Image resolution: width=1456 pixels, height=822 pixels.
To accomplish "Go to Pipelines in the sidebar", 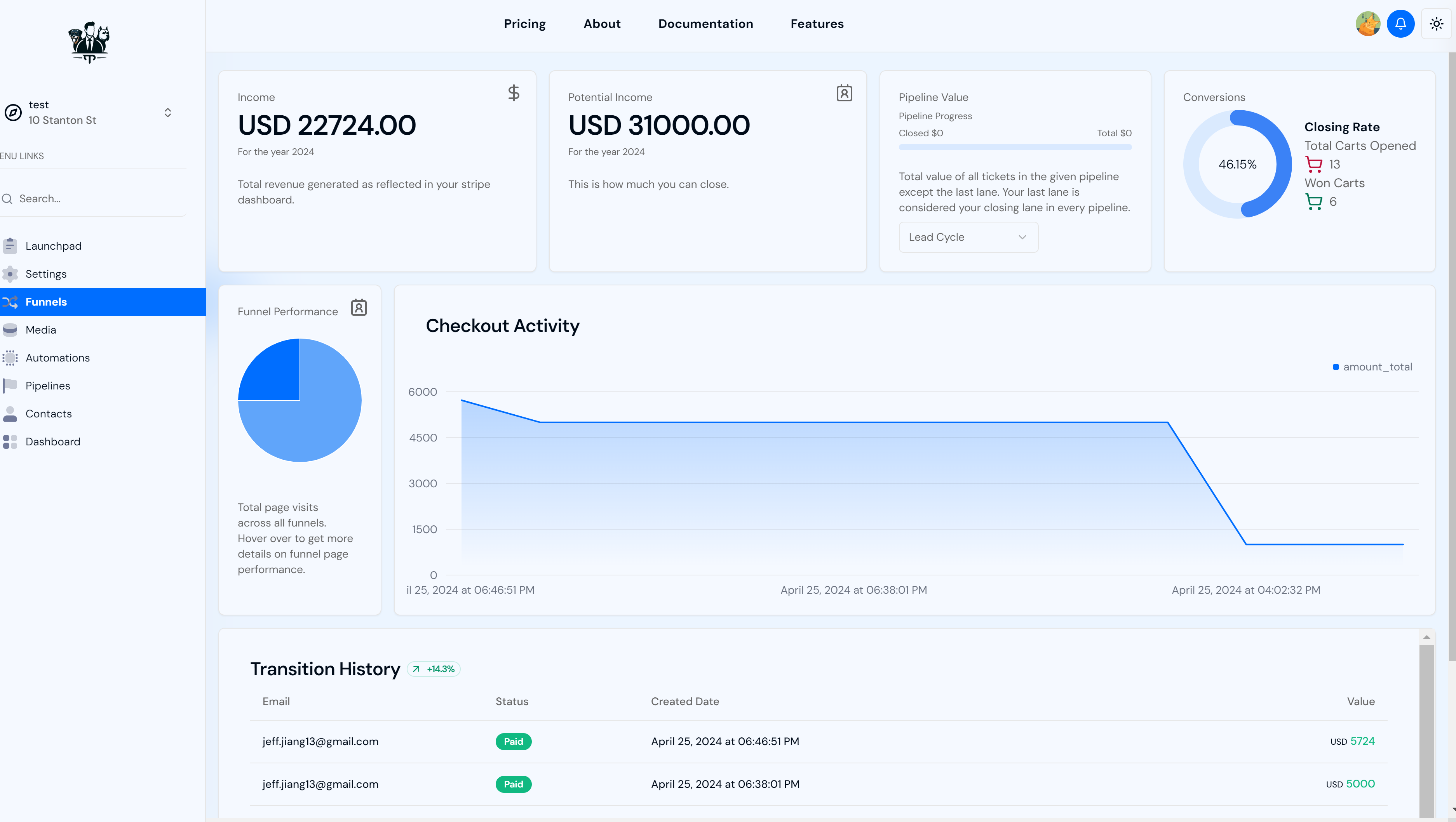I will [x=48, y=386].
